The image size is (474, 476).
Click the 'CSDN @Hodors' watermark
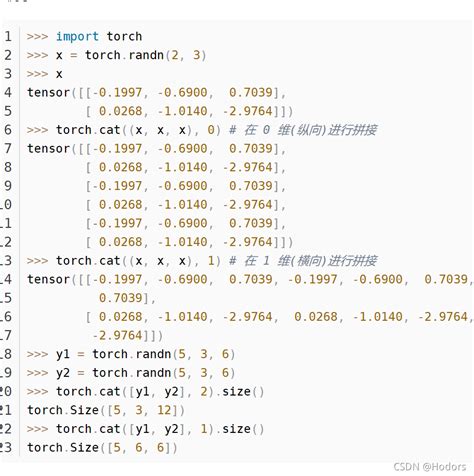point(430,467)
